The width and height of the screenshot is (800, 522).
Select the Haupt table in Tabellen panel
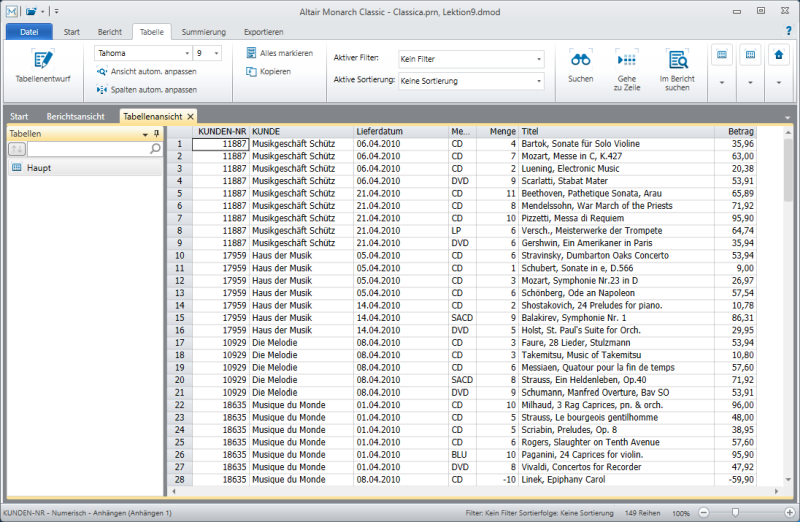point(39,168)
